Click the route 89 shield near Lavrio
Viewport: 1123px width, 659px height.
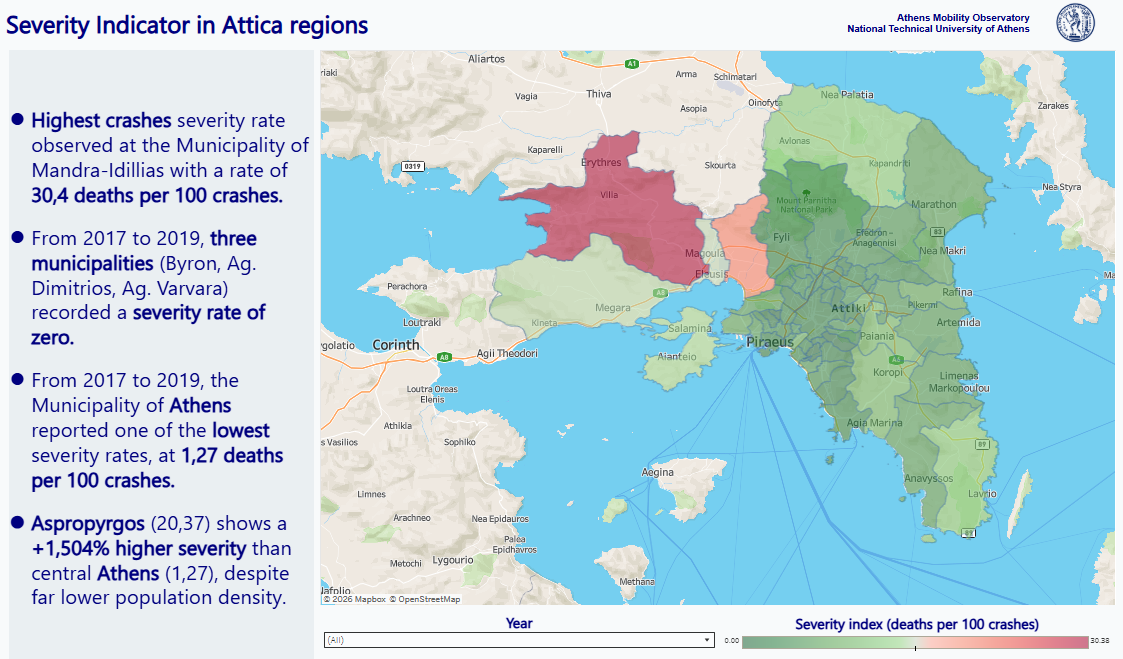tap(982, 443)
